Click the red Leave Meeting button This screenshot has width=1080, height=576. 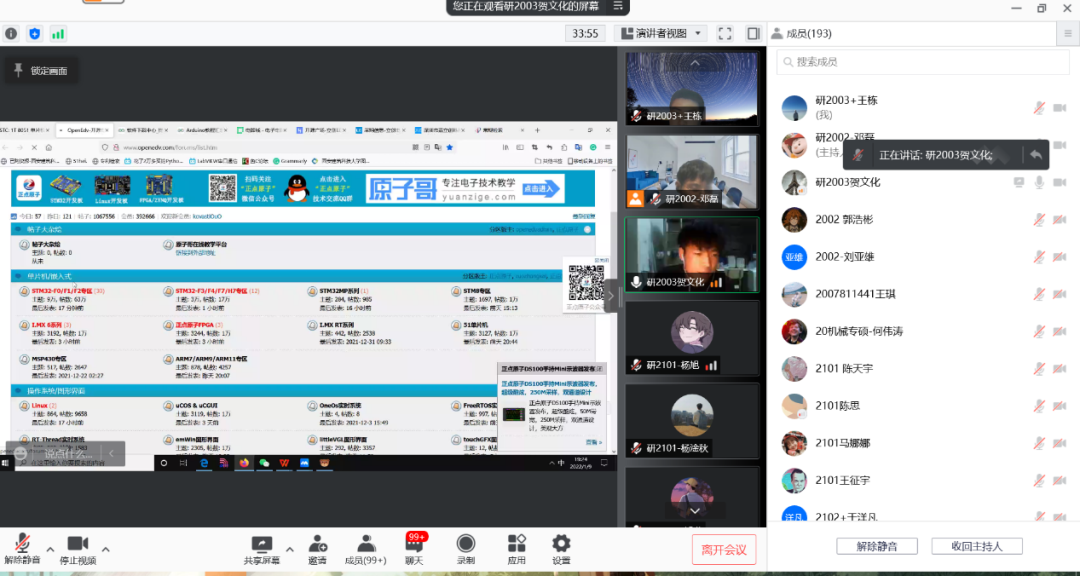tap(724, 549)
